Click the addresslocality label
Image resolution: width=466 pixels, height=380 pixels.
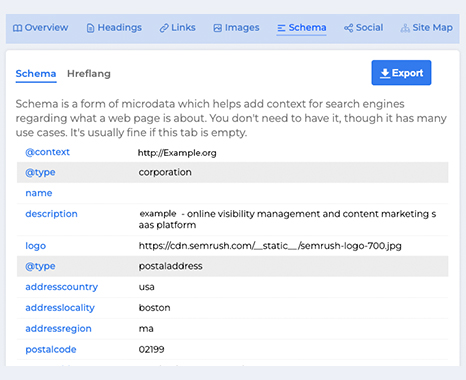pyautogui.click(x=60, y=308)
